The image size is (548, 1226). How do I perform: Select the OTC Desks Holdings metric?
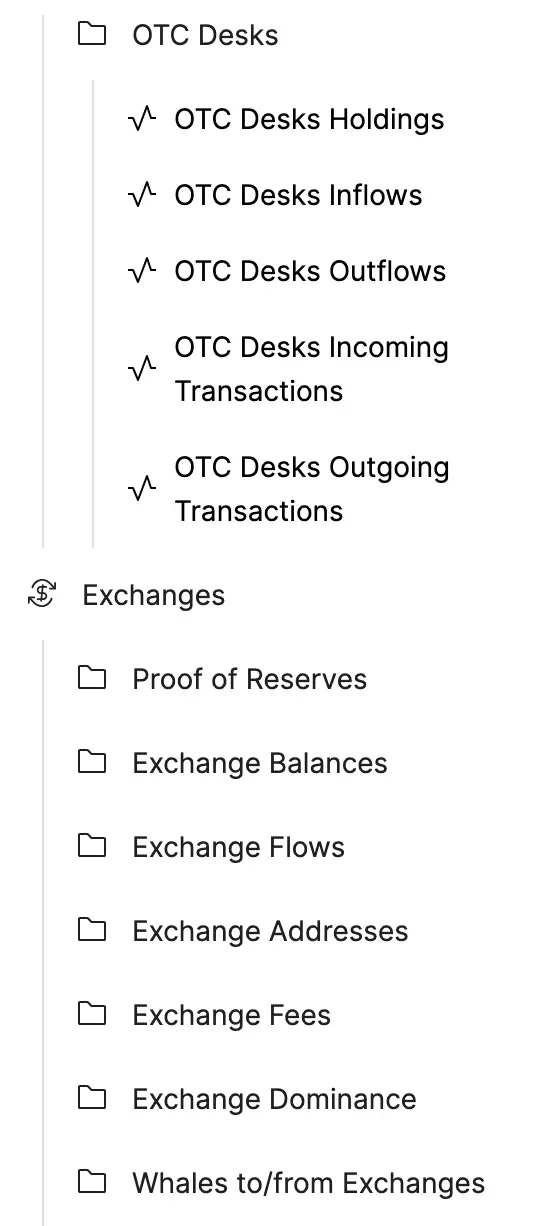[309, 119]
